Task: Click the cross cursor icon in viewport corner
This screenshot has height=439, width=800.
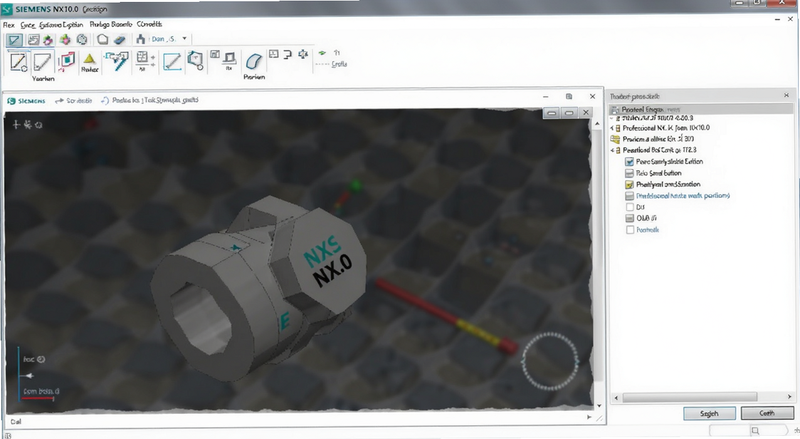Action: coord(16,124)
